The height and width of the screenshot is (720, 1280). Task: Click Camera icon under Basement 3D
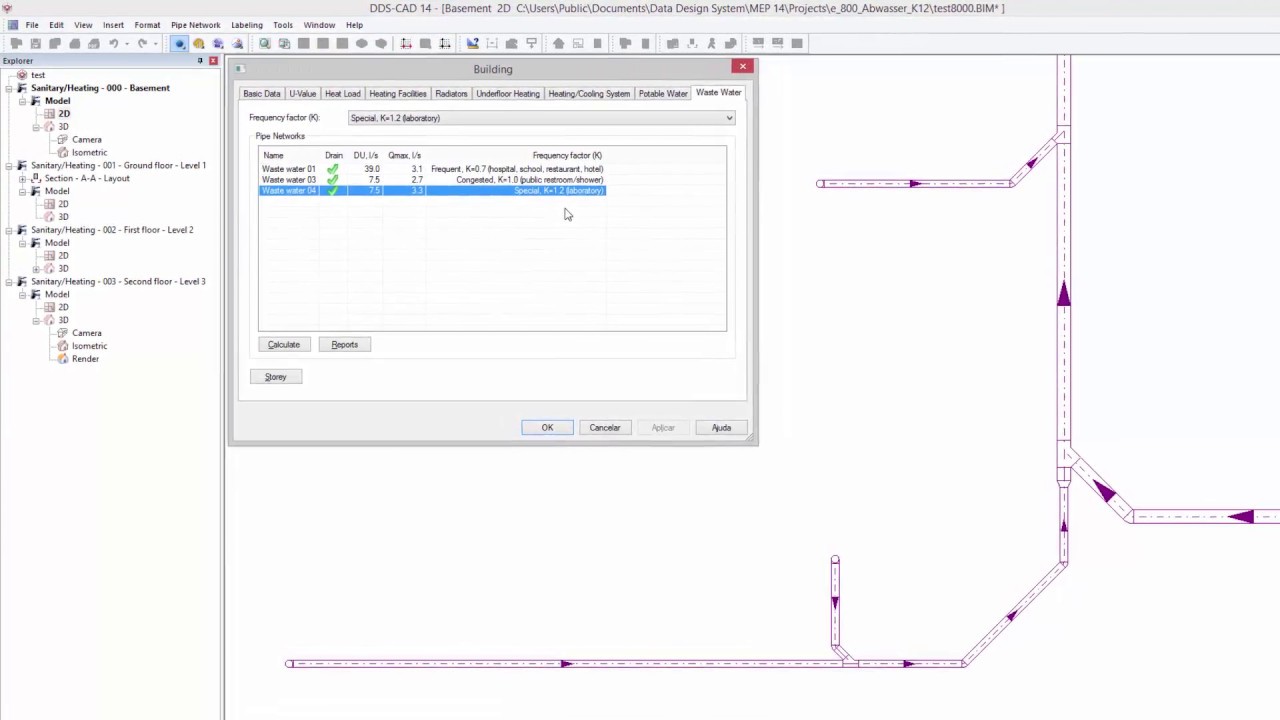click(x=63, y=140)
